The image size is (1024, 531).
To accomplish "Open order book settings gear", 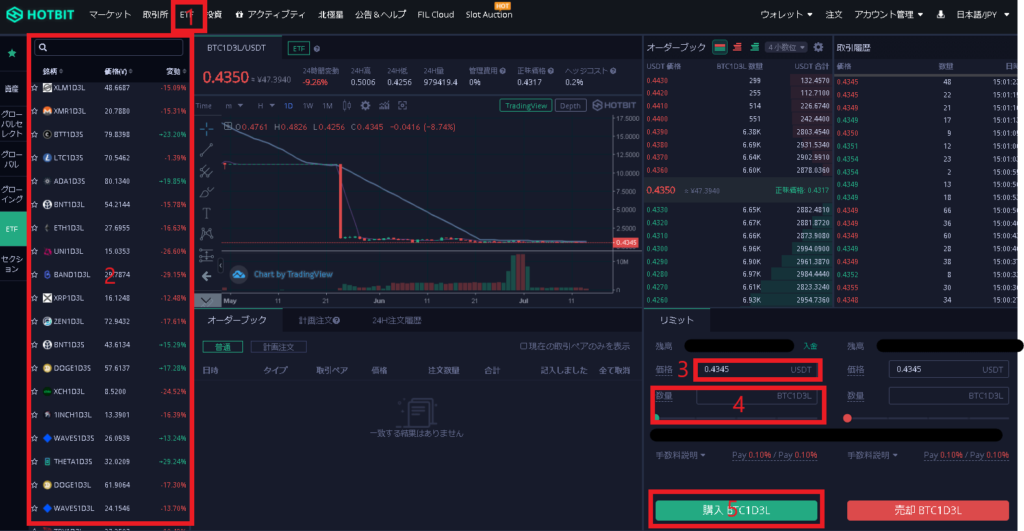I will pyautogui.click(x=818, y=47).
